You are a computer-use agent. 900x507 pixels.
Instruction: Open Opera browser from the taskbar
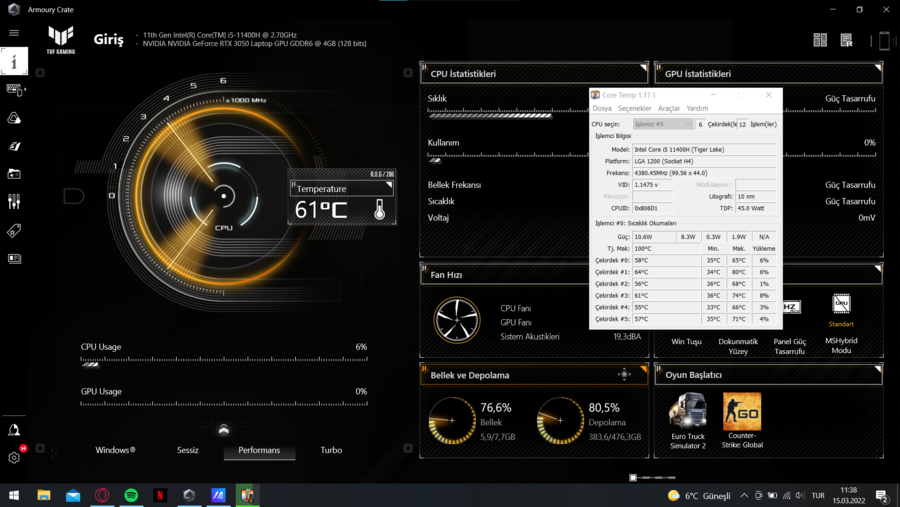102,495
